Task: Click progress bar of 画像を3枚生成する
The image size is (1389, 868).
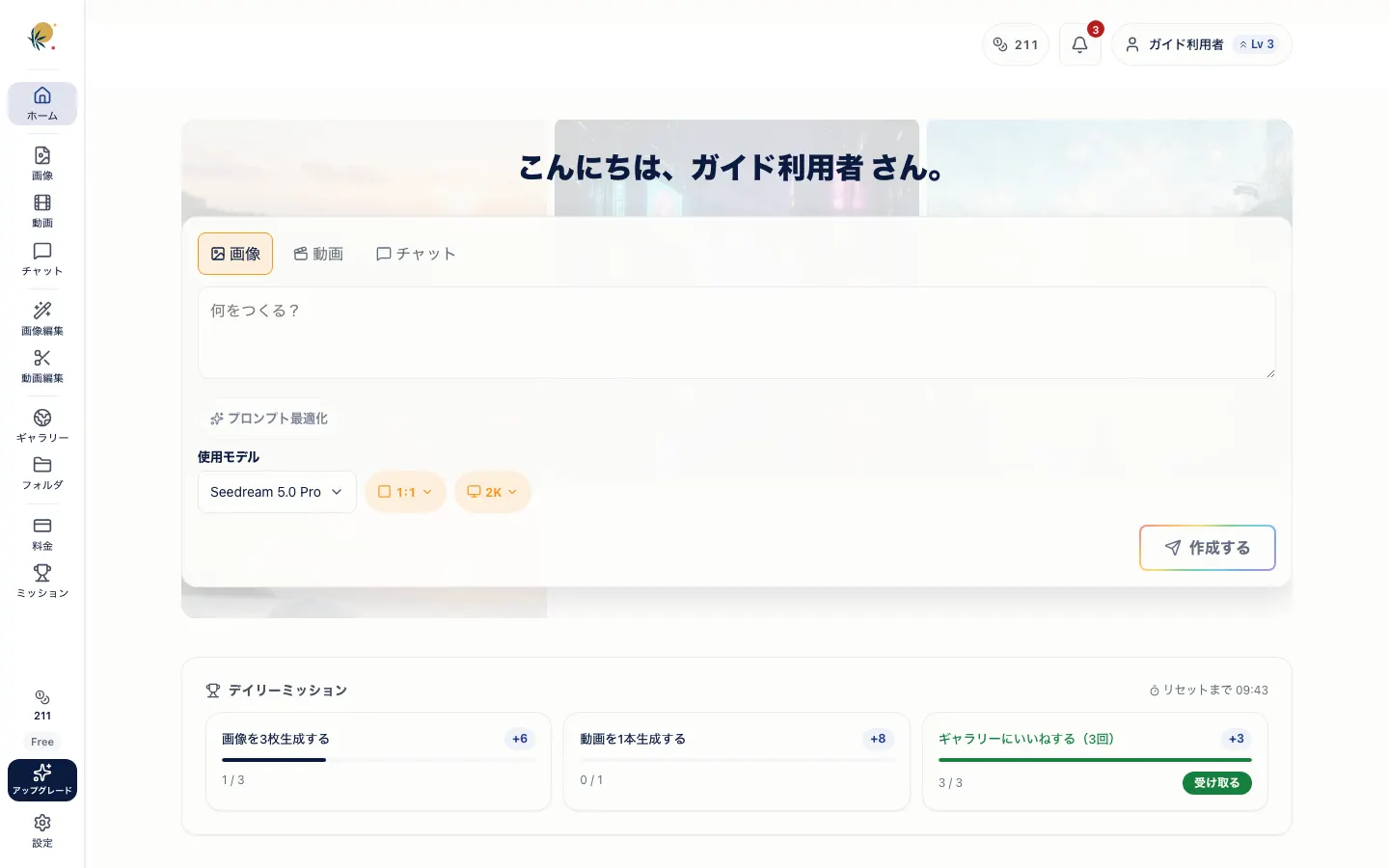Action: pos(378,760)
